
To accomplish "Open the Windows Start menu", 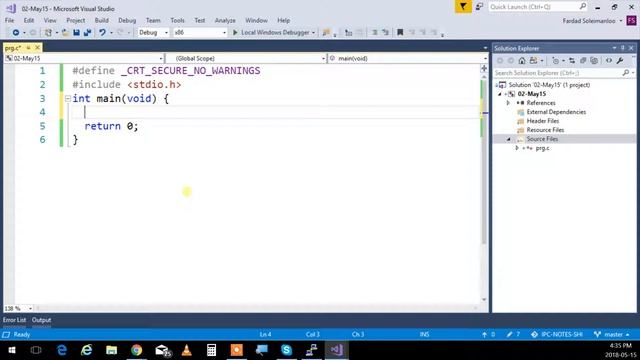I will pyautogui.click(x=11, y=350).
